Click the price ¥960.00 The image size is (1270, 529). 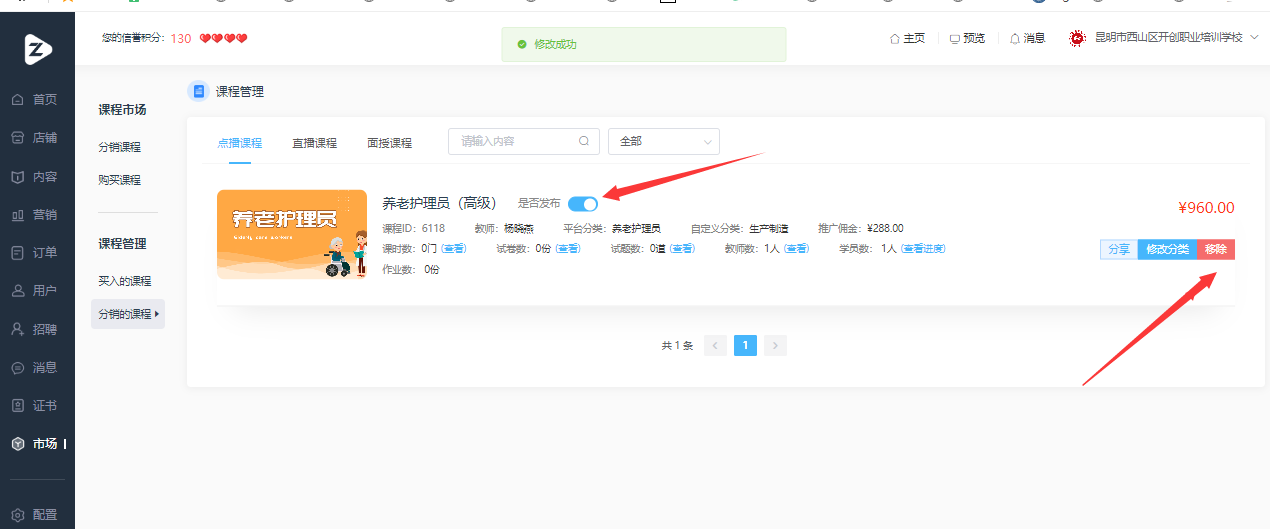(x=1206, y=208)
